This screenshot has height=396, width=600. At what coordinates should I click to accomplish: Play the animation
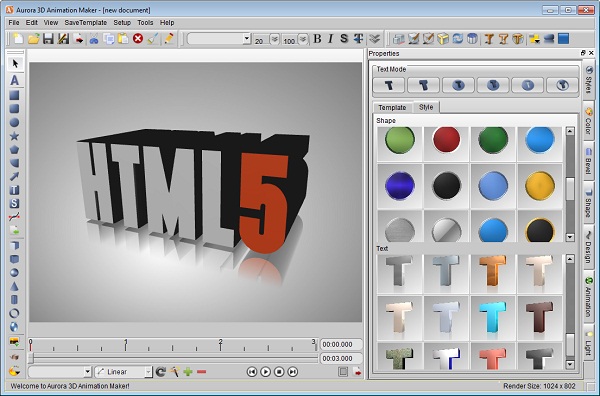click(x=265, y=372)
